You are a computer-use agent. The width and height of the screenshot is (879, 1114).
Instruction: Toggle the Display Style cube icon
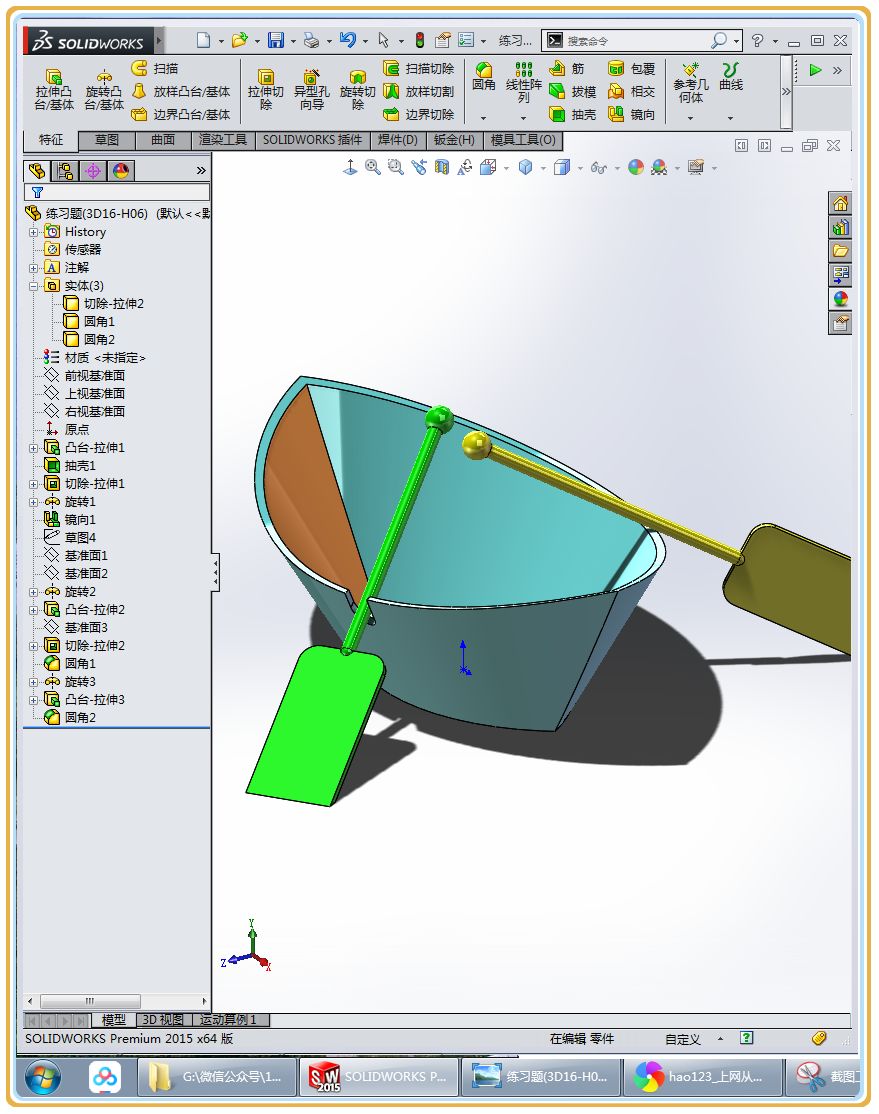point(561,168)
